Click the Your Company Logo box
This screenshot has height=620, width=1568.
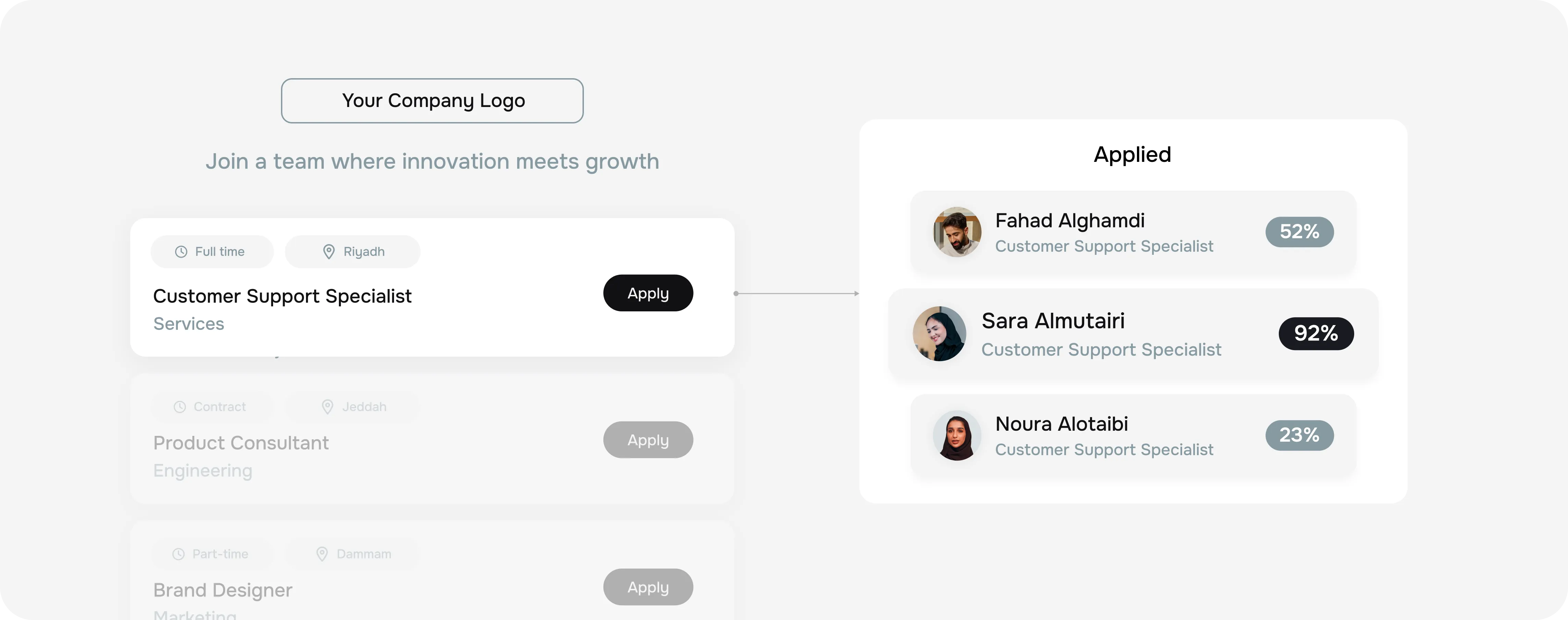tap(432, 100)
